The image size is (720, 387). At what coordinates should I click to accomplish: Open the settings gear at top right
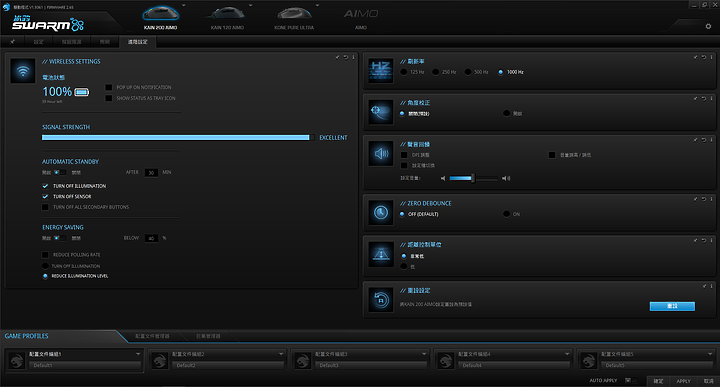[x=708, y=26]
